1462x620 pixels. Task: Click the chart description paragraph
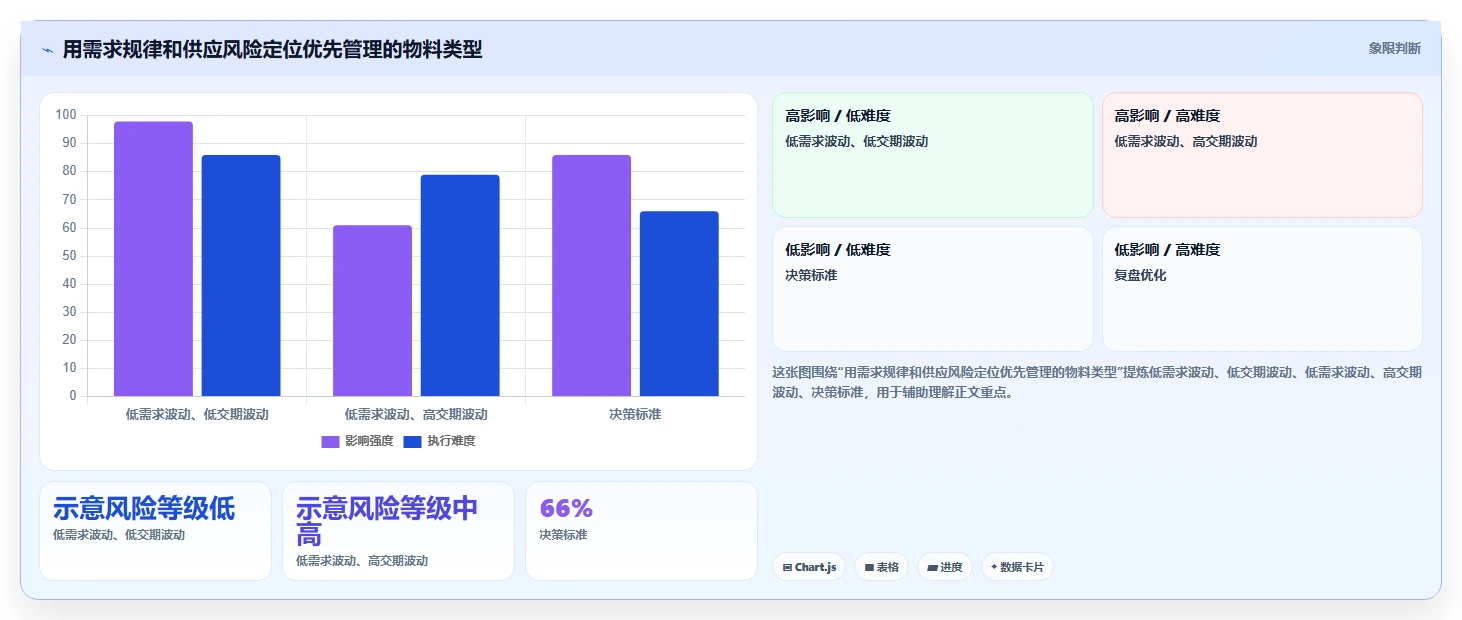tap(1097, 382)
